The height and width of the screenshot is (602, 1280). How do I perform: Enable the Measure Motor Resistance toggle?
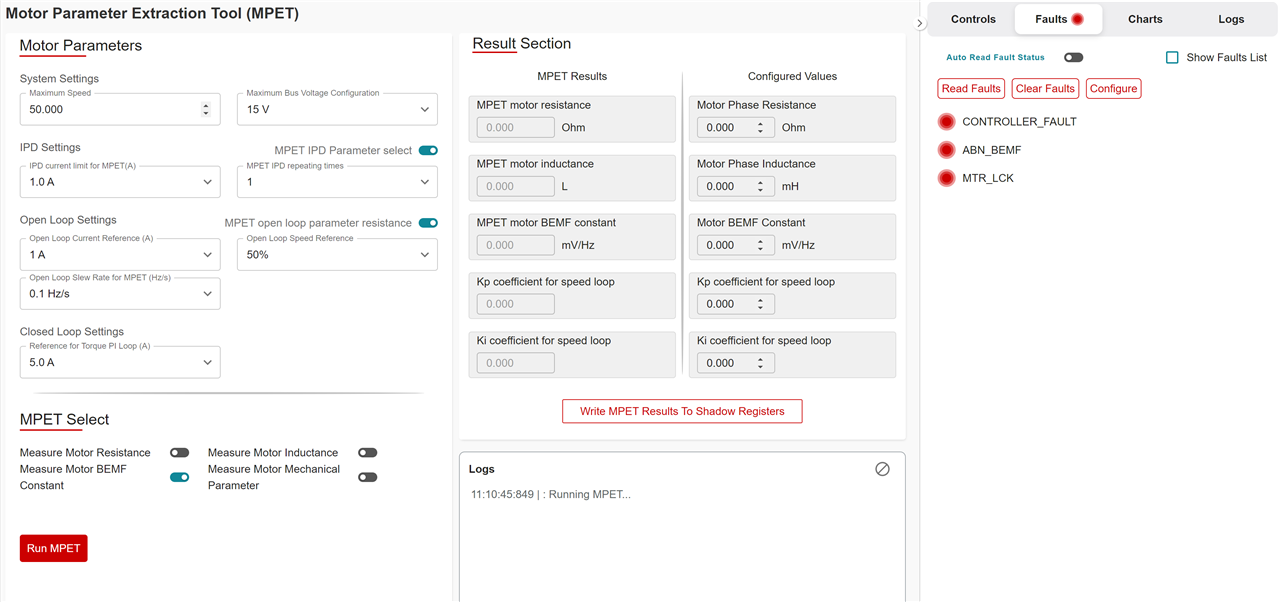(x=180, y=453)
